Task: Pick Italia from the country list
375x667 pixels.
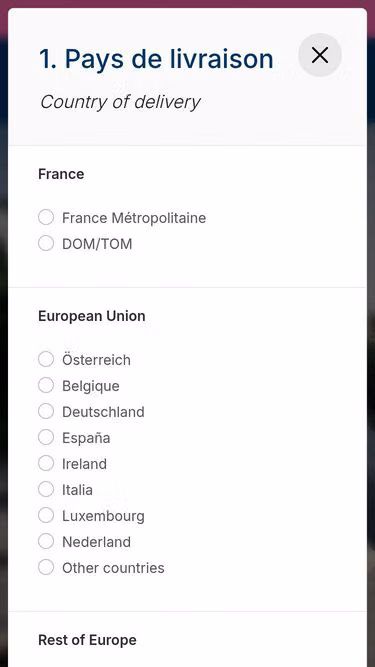Action: pyautogui.click(x=46, y=489)
